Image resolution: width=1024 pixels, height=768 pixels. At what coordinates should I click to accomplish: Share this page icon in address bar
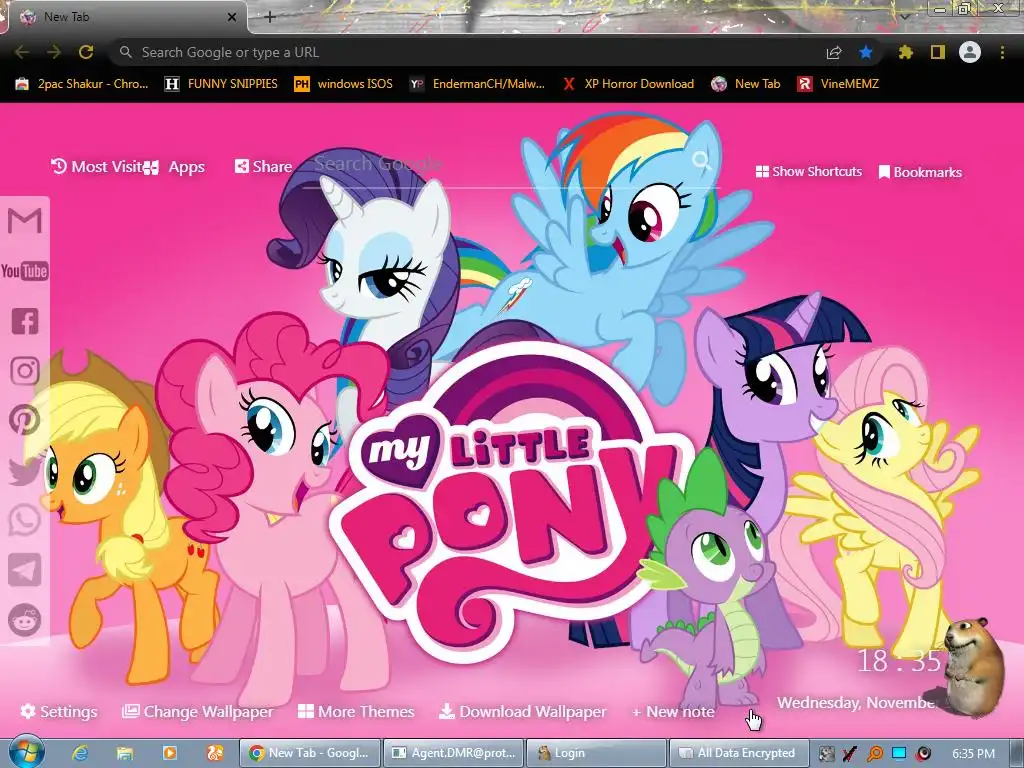(x=834, y=52)
